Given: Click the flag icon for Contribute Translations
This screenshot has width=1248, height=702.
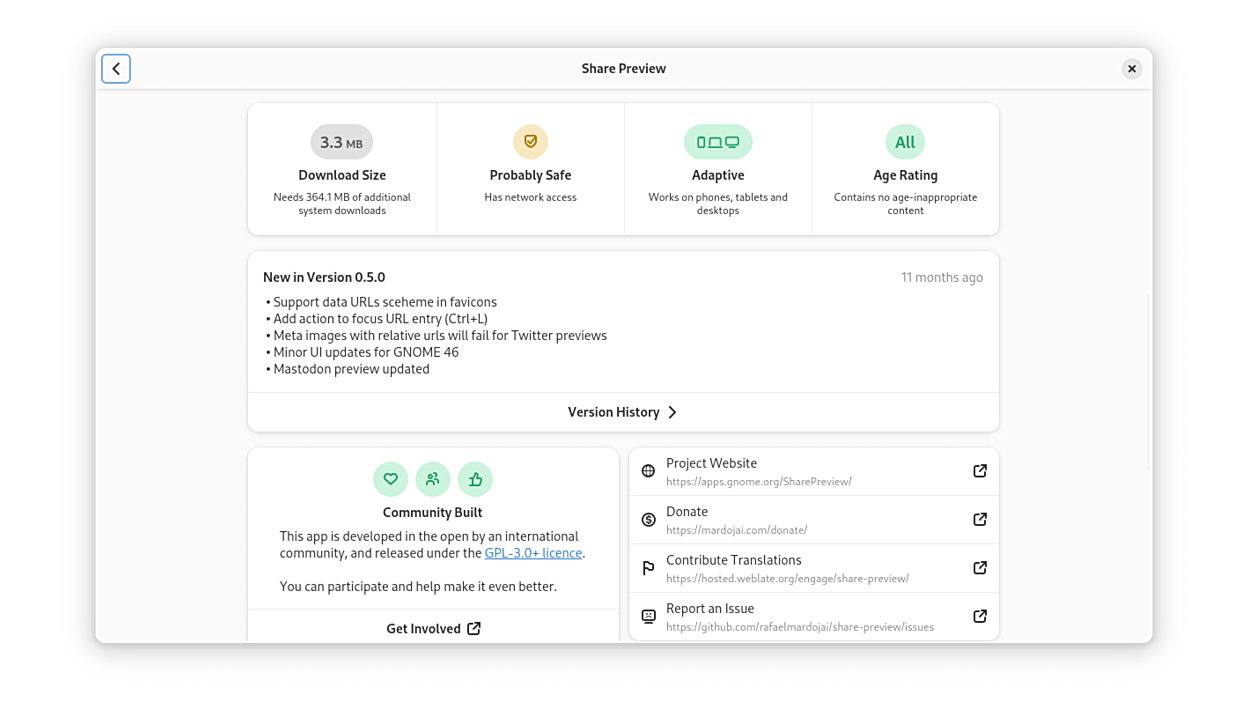Looking at the screenshot, I should click(648, 568).
